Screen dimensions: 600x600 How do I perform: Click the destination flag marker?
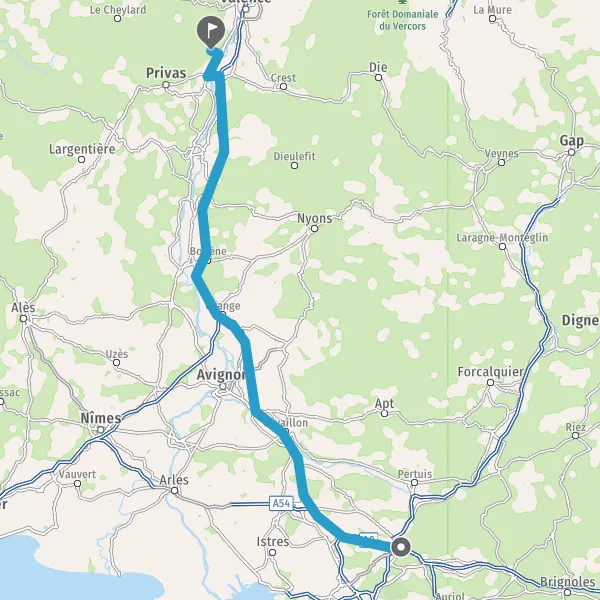pos(211,32)
